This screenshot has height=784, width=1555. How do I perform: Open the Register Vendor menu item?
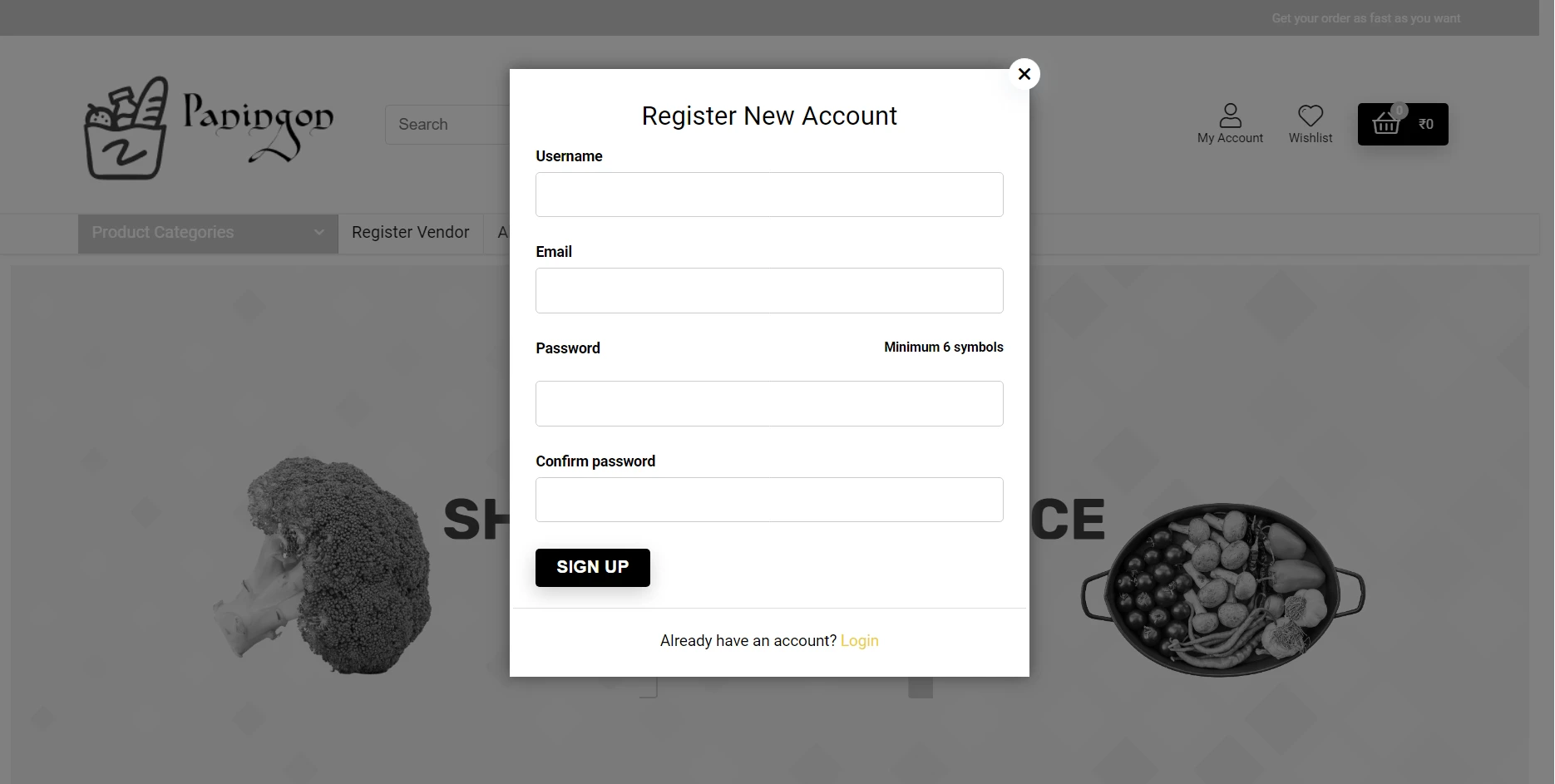click(410, 233)
